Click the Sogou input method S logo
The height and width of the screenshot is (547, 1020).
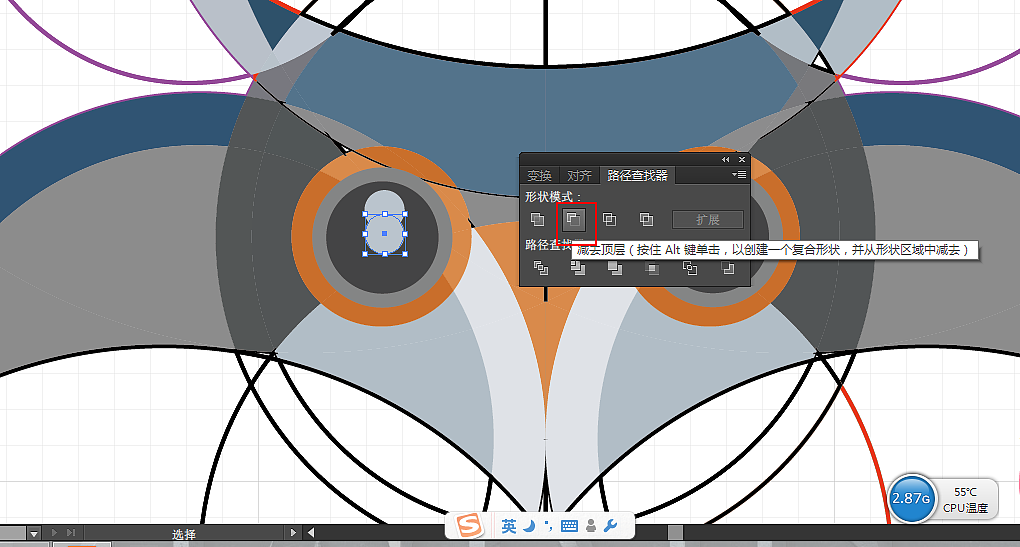coord(468,525)
